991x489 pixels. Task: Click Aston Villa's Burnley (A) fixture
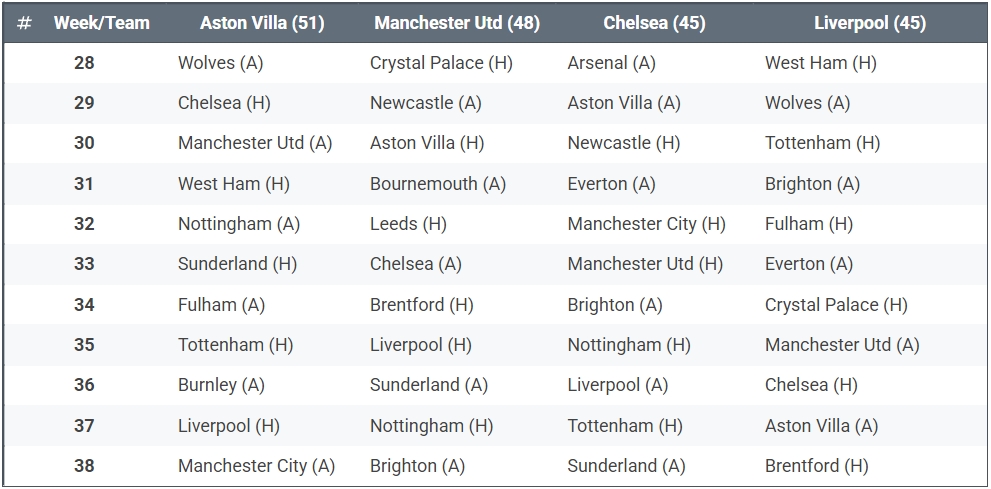point(221,385)
